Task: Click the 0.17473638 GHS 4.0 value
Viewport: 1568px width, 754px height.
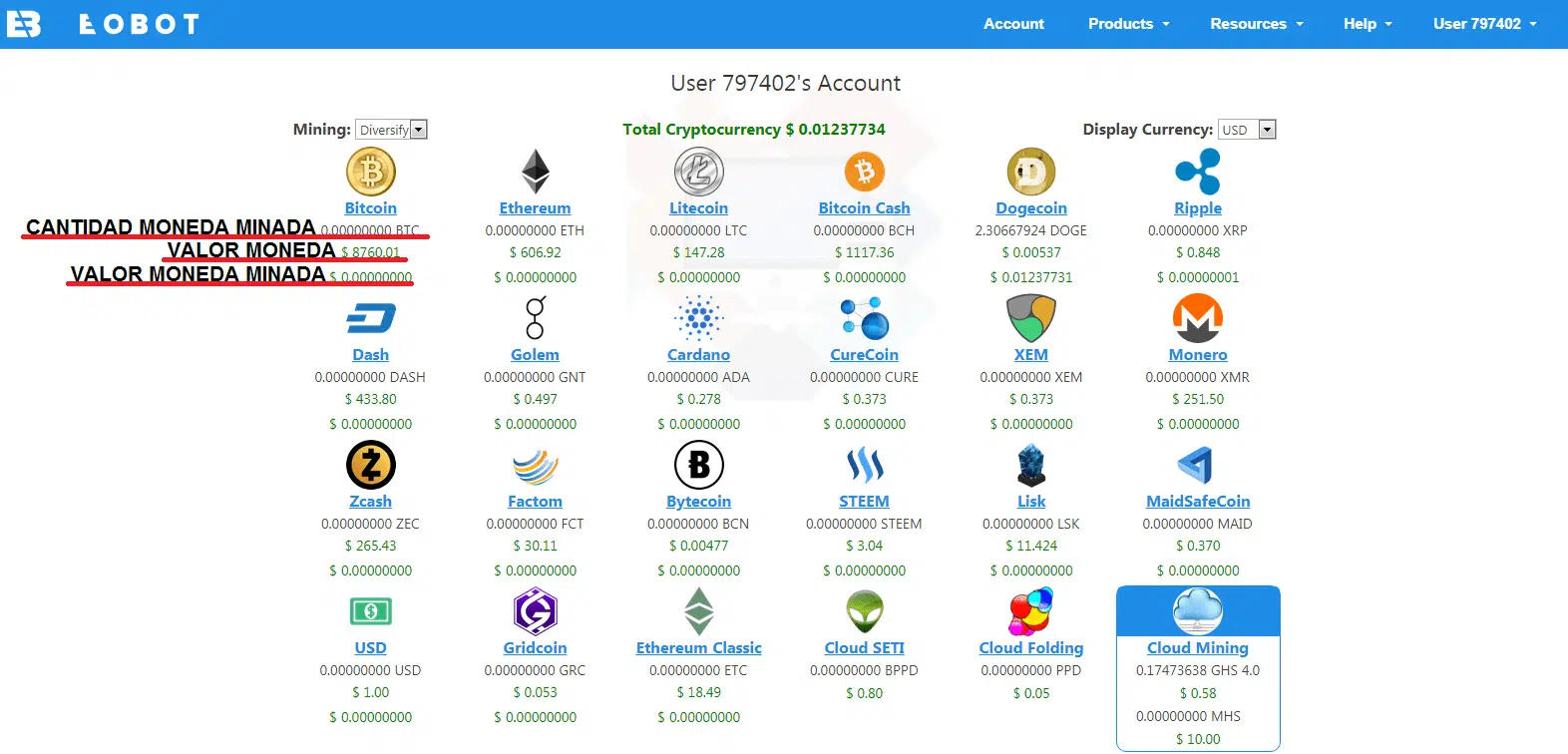Action: 1198,670
